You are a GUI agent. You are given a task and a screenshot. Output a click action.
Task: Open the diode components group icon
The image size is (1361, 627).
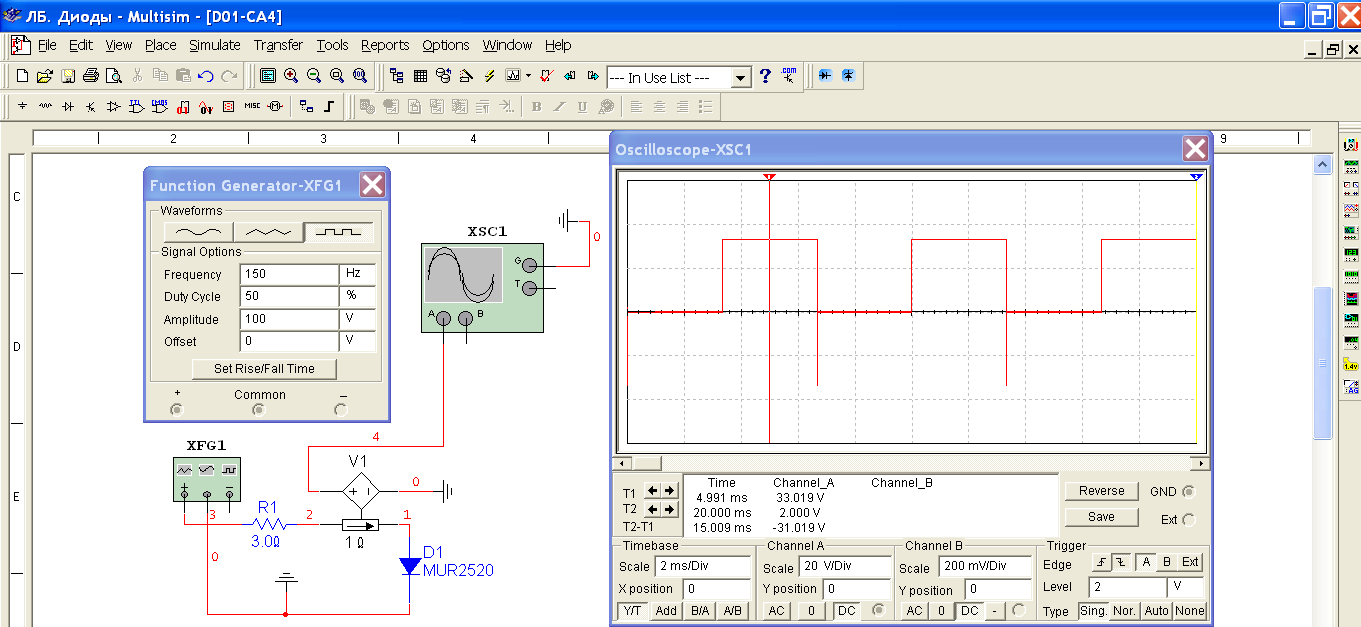pyautogui.click(x=68, y=106)
